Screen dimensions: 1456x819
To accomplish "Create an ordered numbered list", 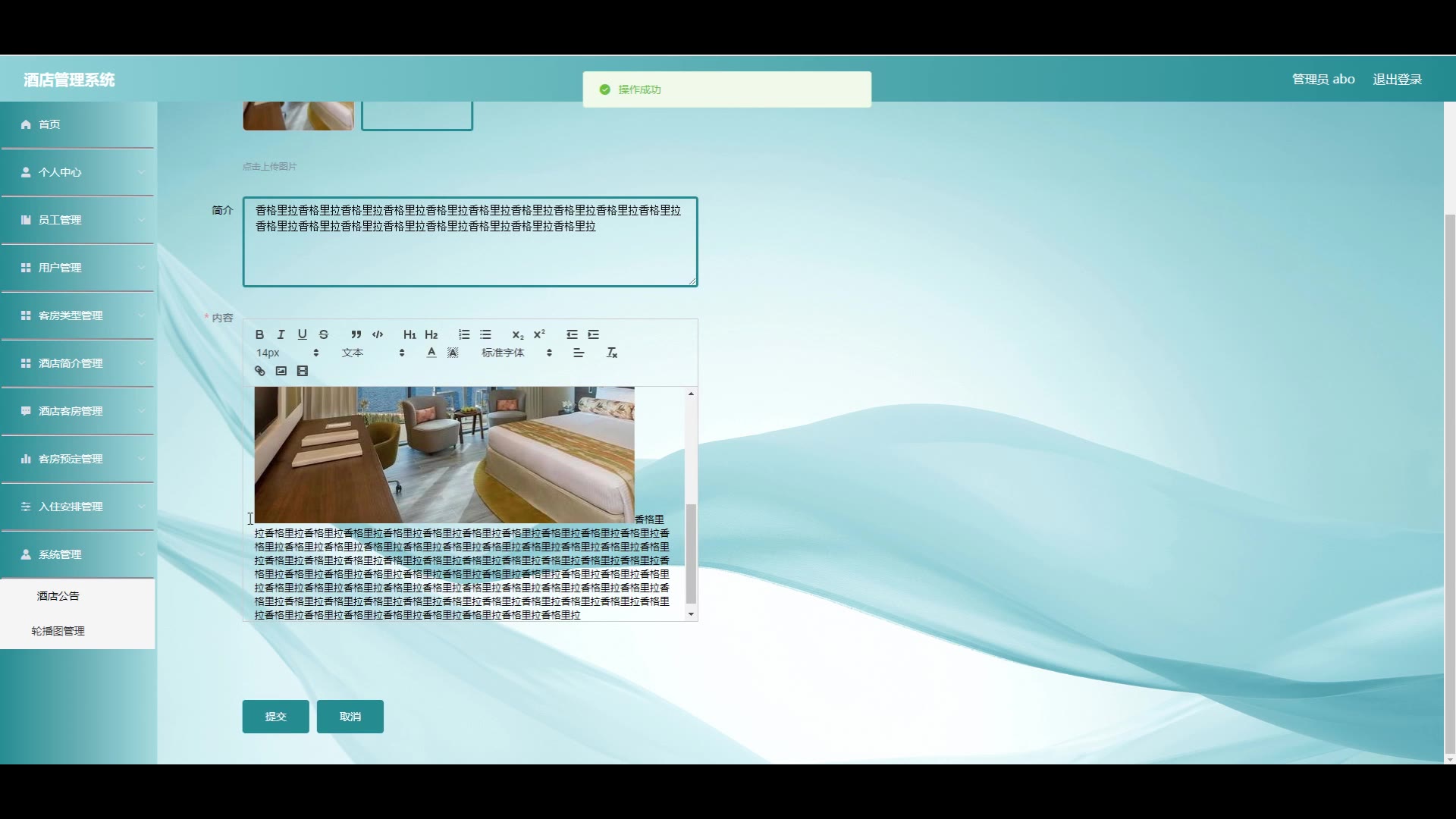I will [464, 334].
